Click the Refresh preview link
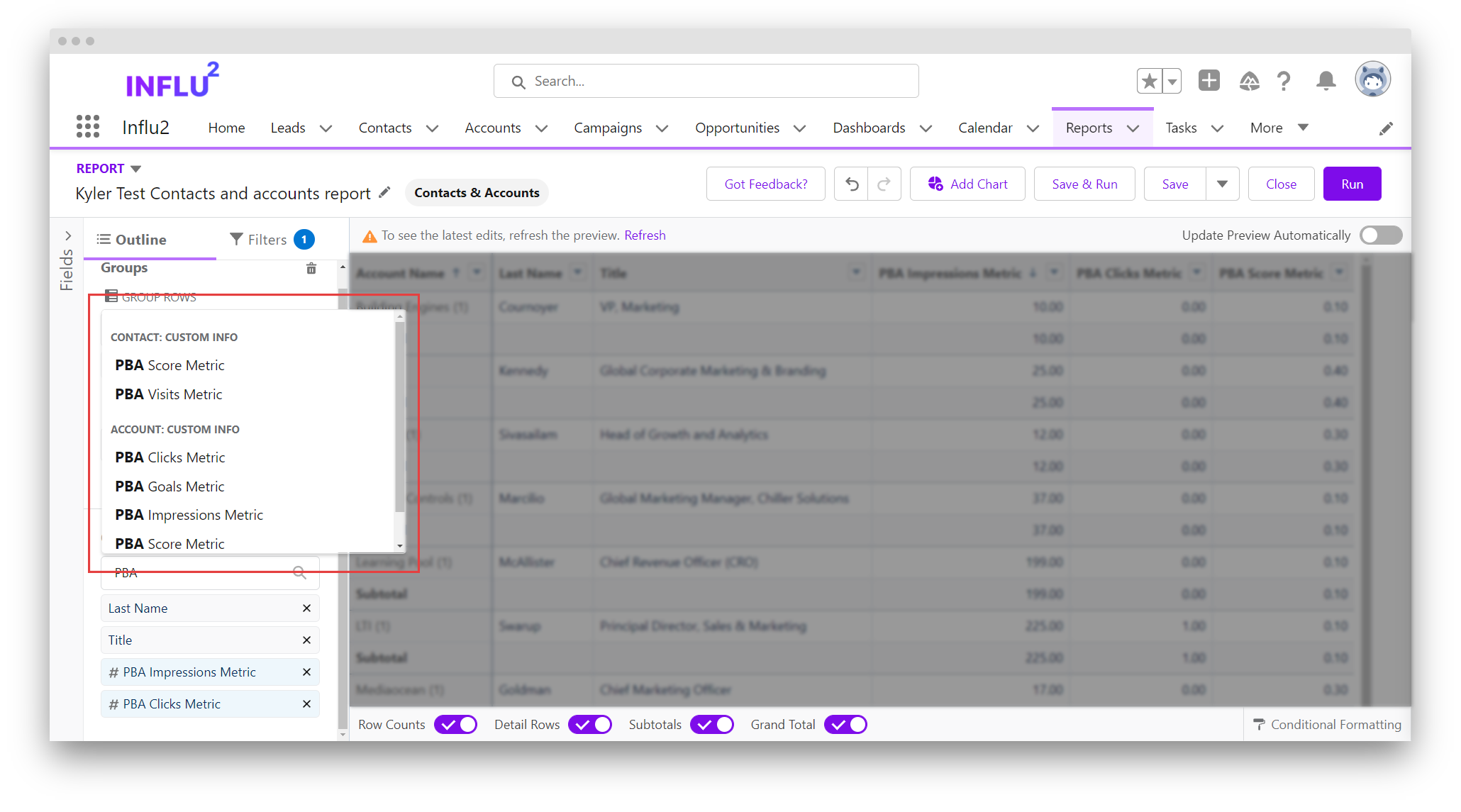Screen dimensions: 1461x812 (644, 235)
